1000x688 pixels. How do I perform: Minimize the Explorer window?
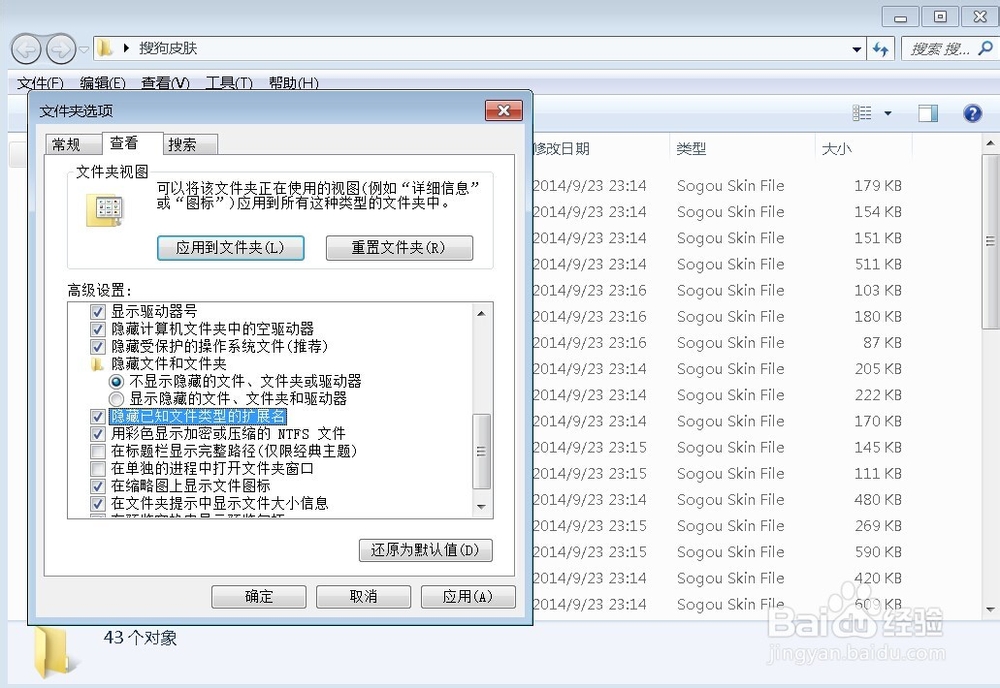tap(901, 17)
